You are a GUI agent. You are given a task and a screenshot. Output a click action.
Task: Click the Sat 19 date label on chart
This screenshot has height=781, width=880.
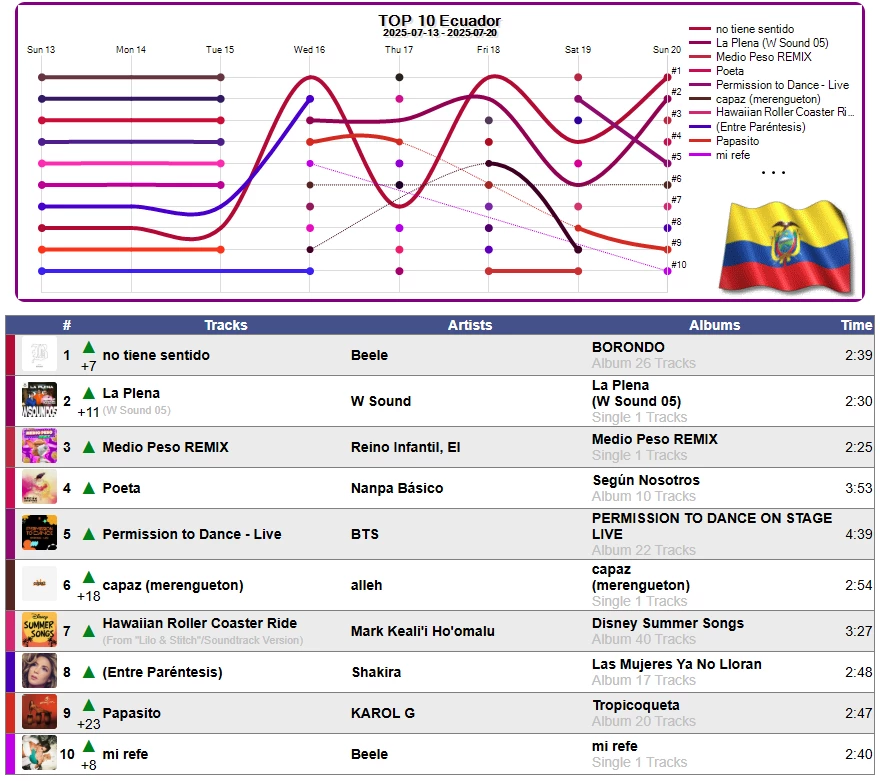coord(578,49)
